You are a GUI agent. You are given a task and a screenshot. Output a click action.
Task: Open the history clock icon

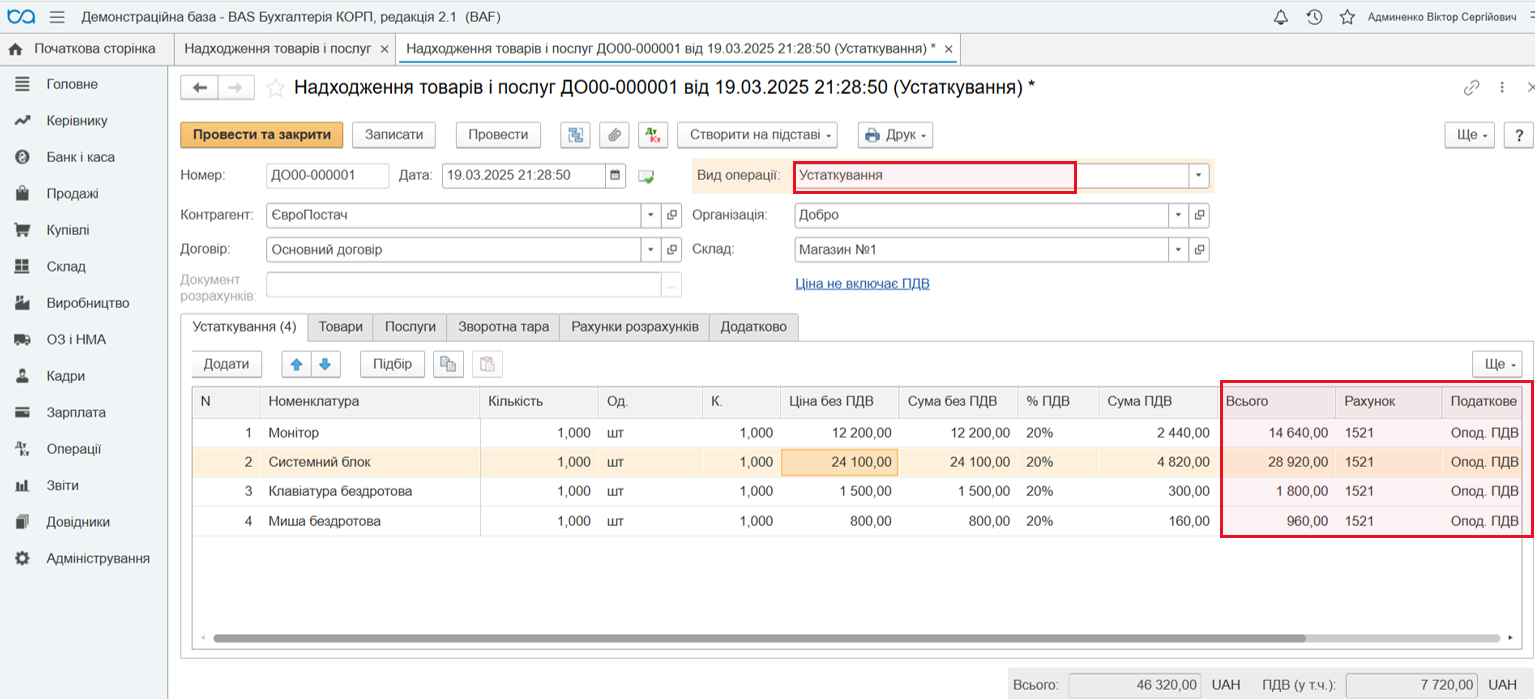(x=1315, y=17)
